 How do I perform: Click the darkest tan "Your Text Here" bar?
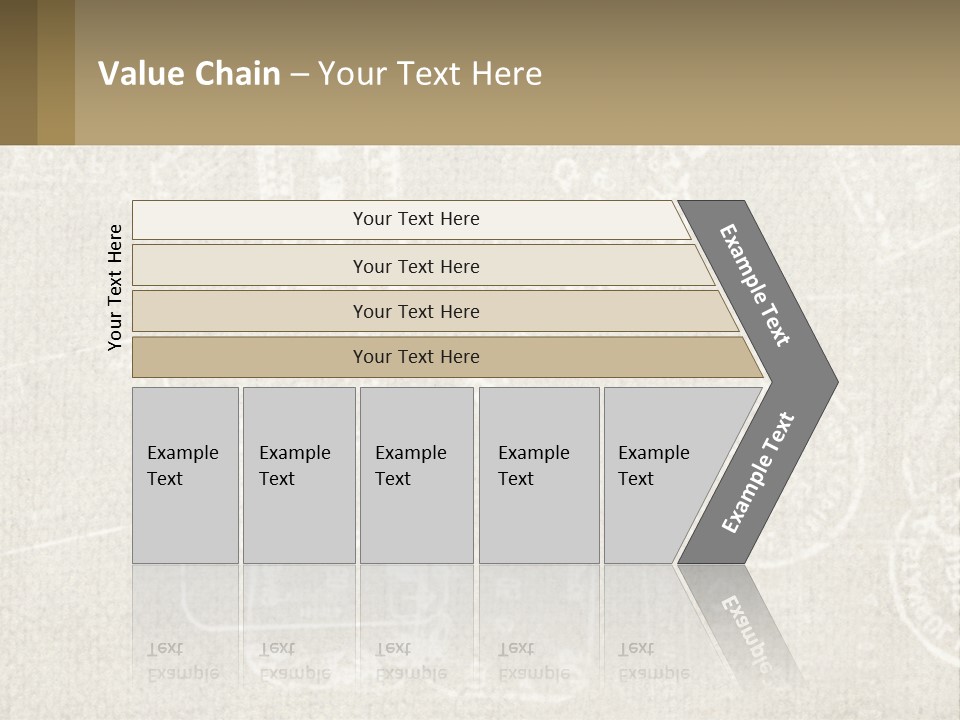pyautogui.click(x=415, y=357)
